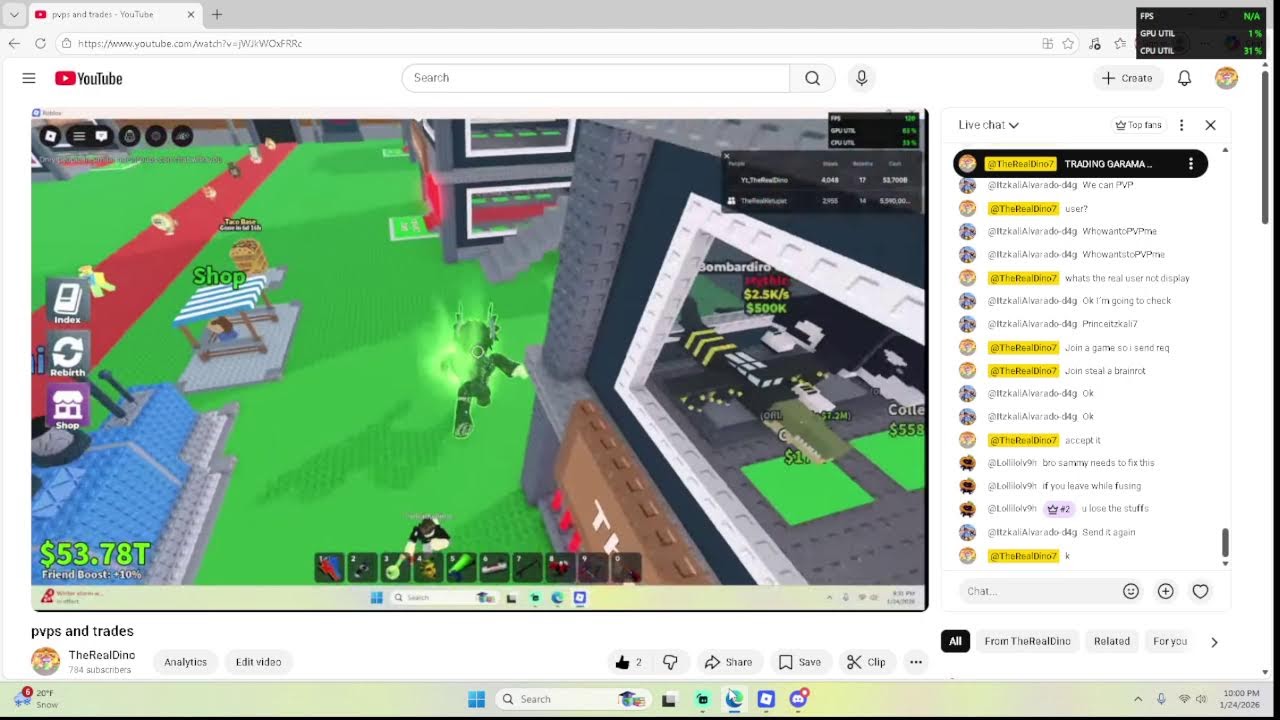This screenshot has height=720, width=1280.
Task: Add this page to favorites
Action: pyautogui.click(x=1068, y=43)
